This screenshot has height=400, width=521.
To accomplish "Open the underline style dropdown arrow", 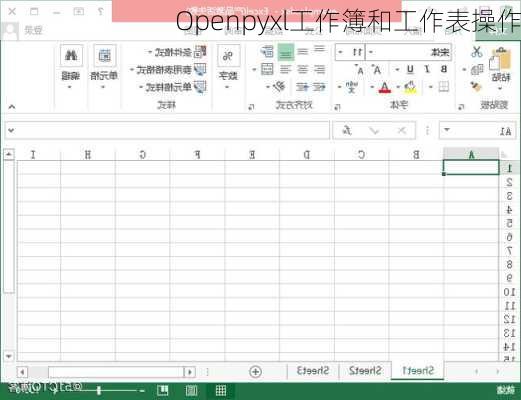I will click(397, 70).
